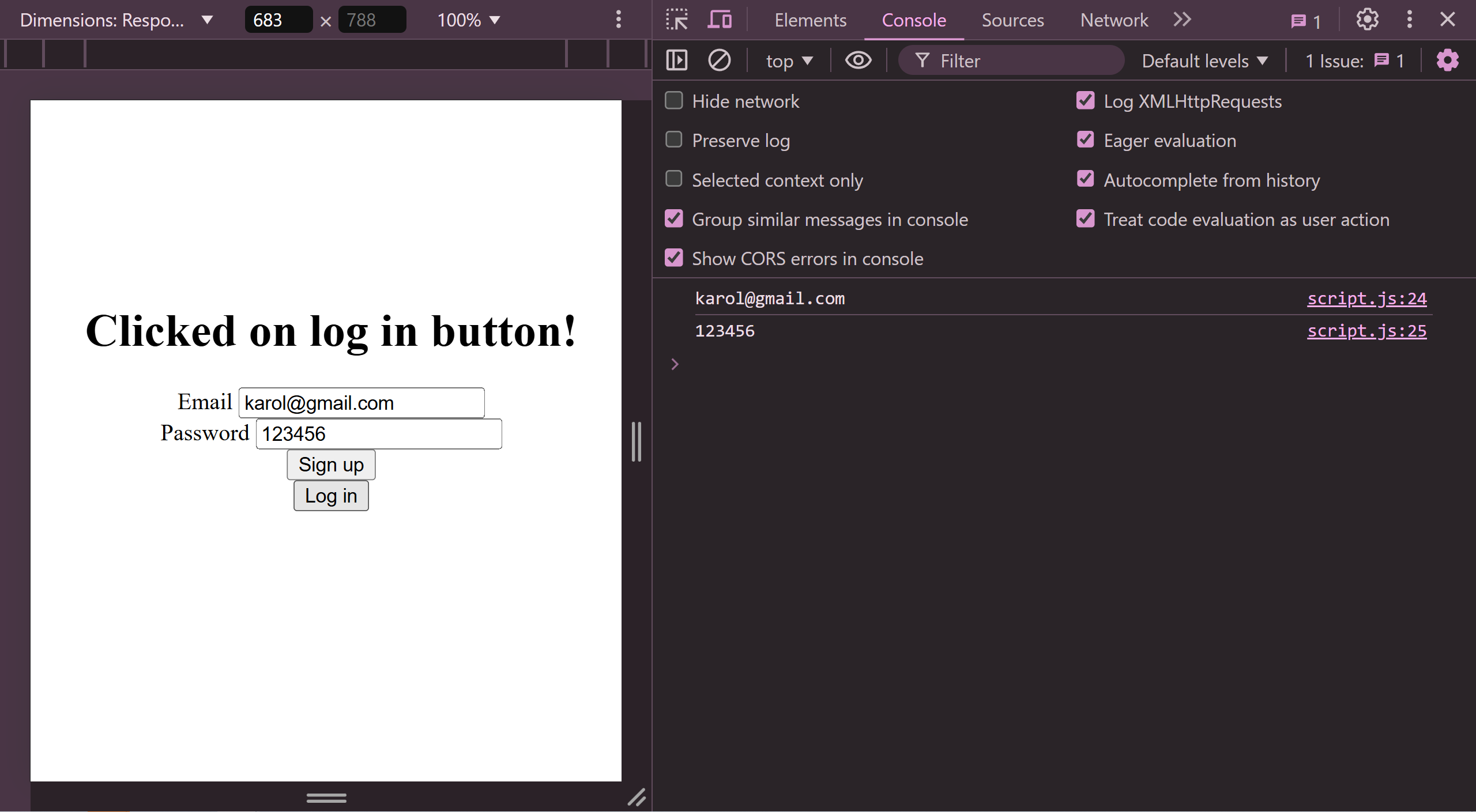
Task: Expand the console output arrow (>)
Action: point(675,362)
